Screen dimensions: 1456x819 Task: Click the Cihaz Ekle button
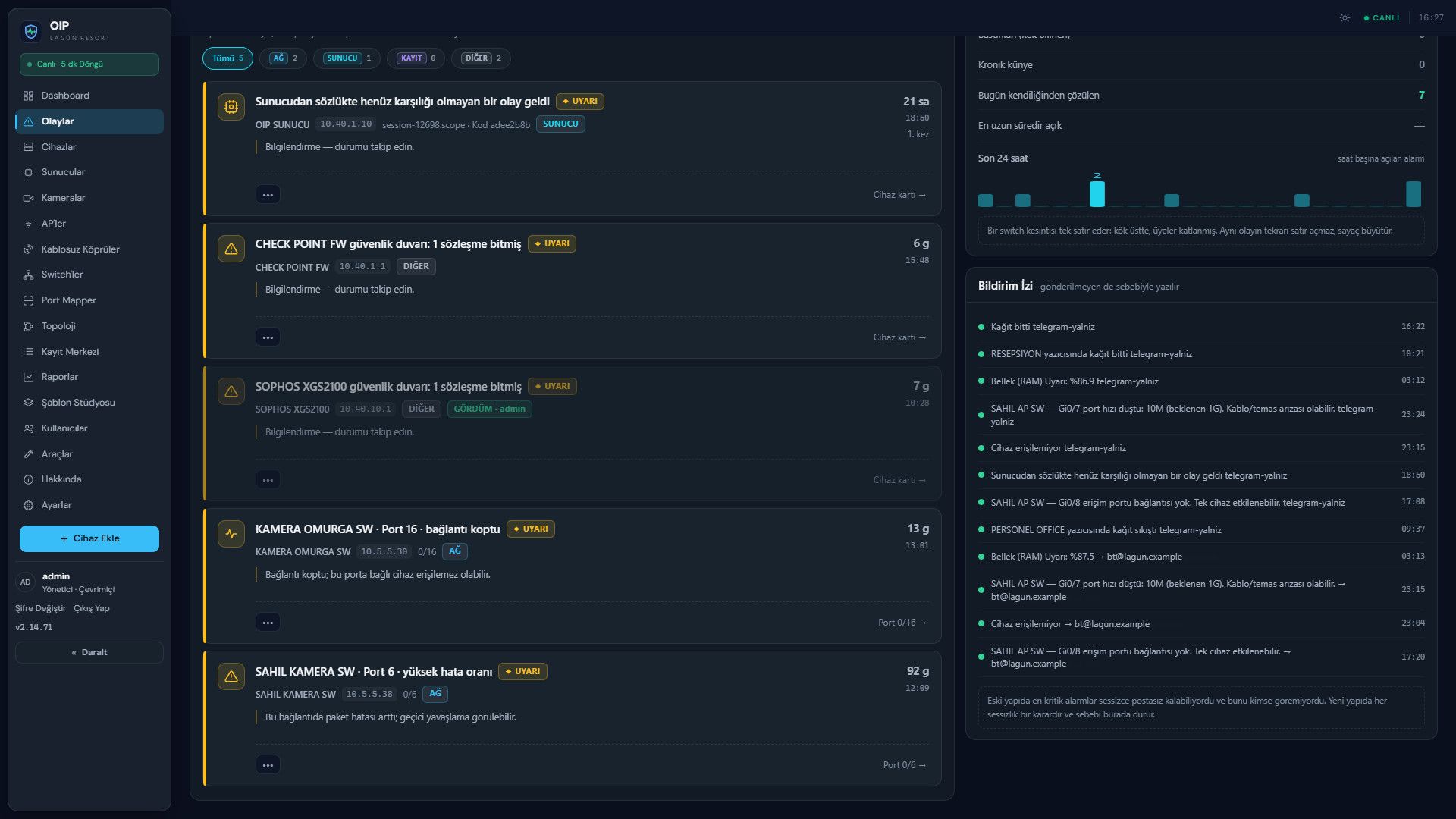(x=89, y=538)
